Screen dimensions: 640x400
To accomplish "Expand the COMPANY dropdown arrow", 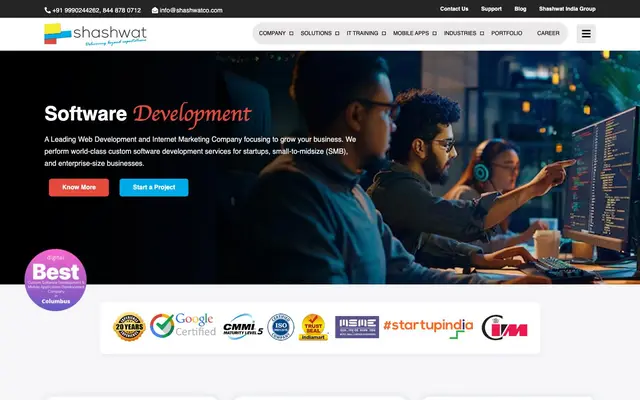I will (x=291, y=33).
